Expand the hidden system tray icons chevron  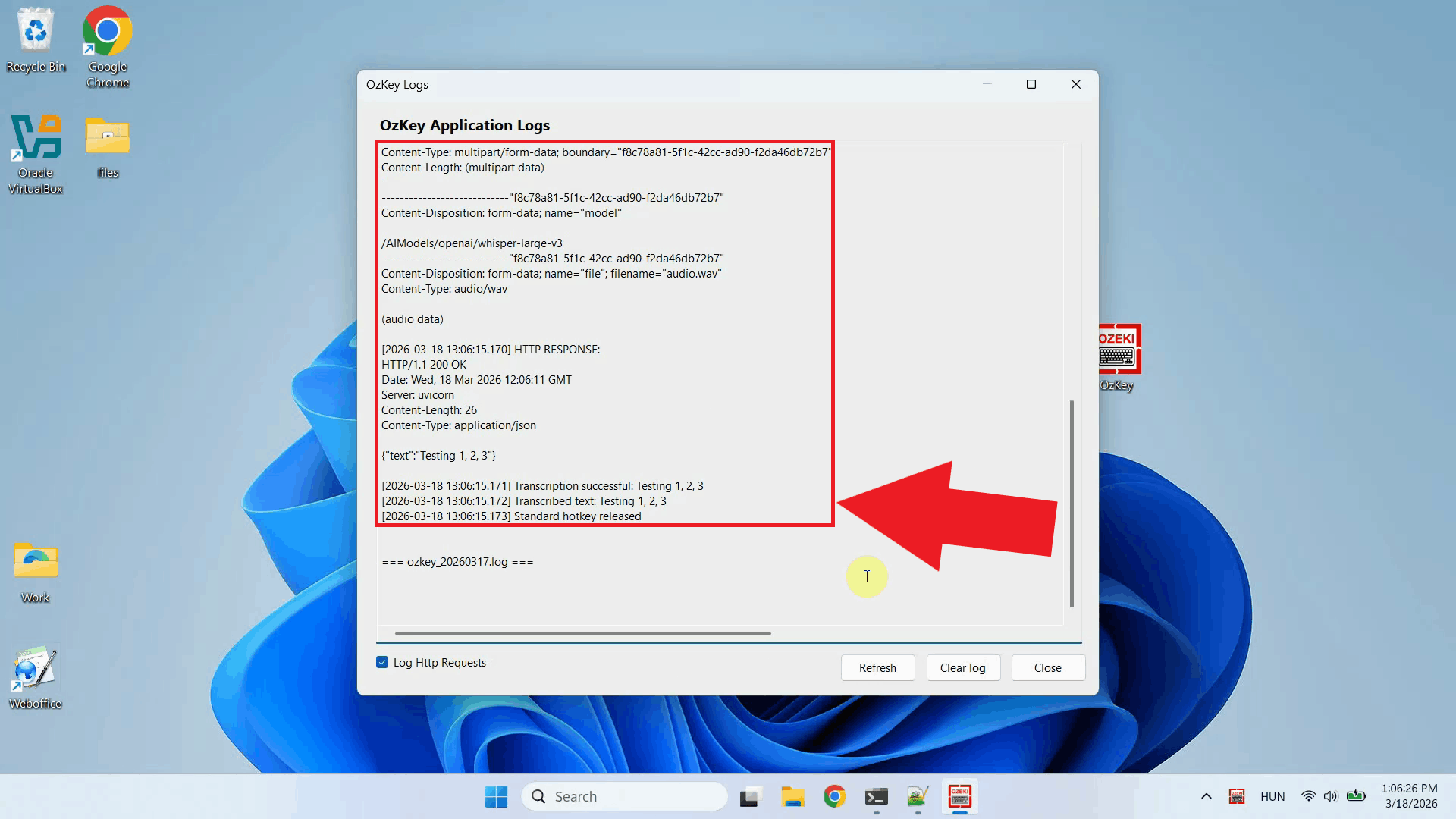point(1206,796)
